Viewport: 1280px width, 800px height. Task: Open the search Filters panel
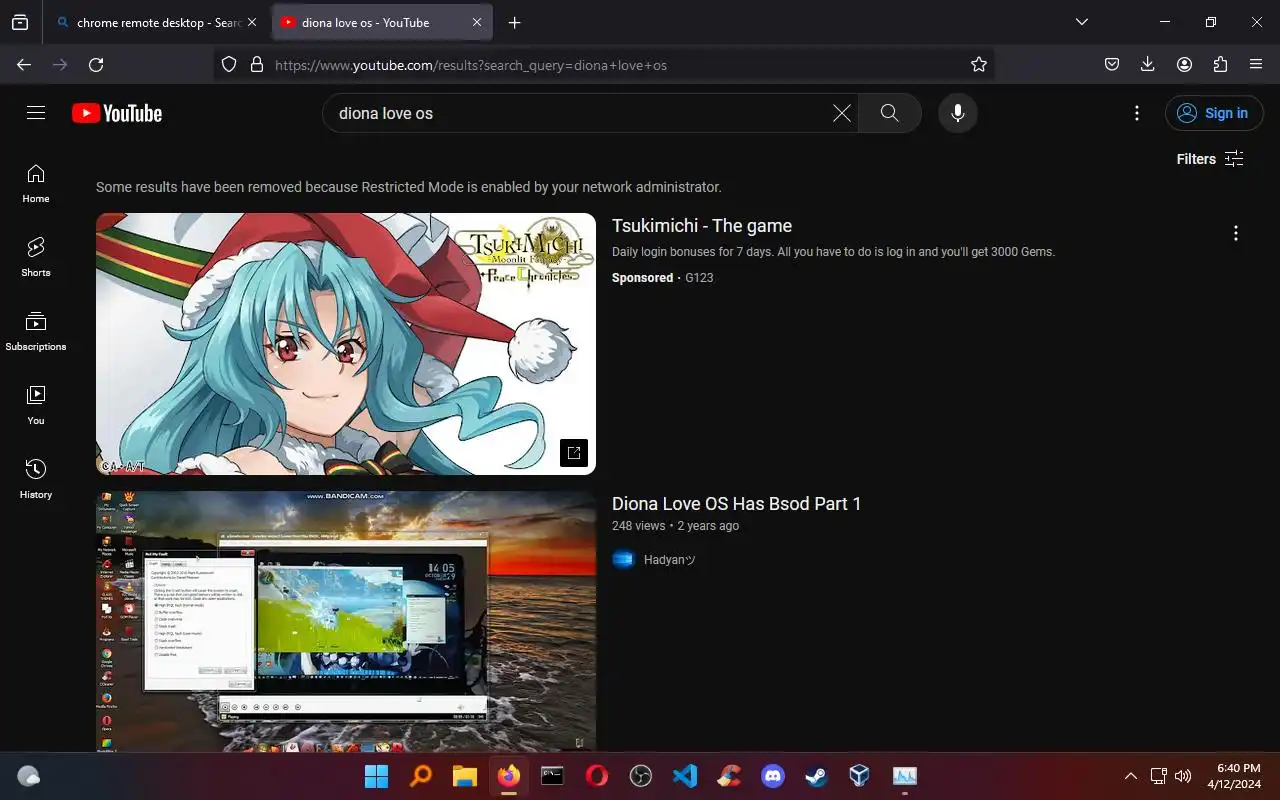[x=1210, y=159]
